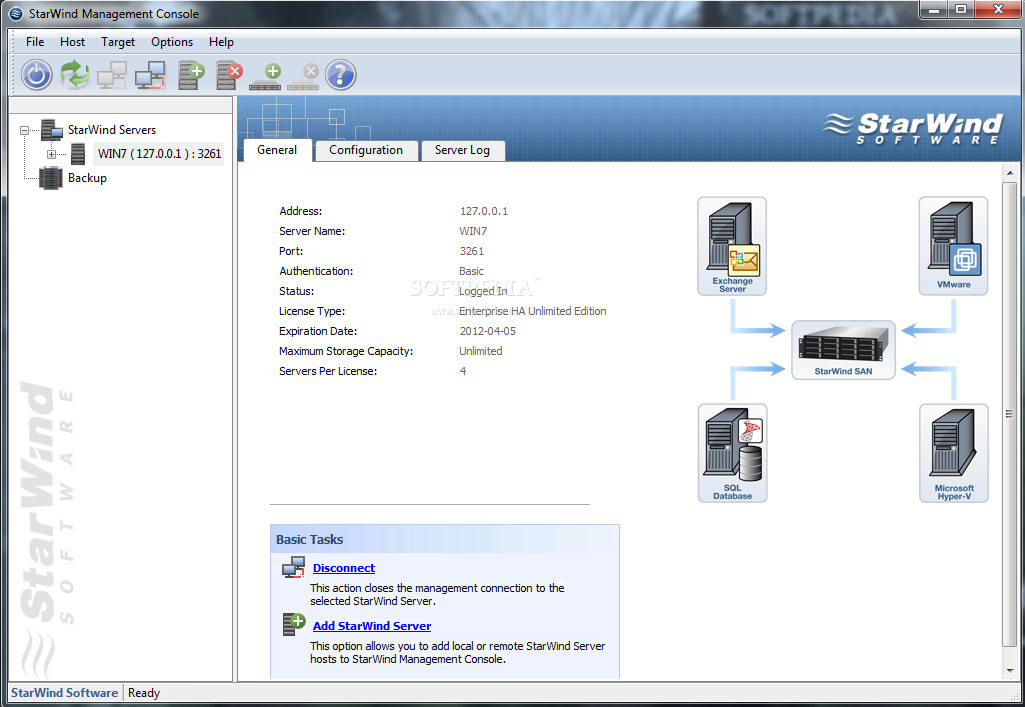Click the Add StarWind Server link
The height and width of the screenshot is (707, 1025).
point(372,625)
